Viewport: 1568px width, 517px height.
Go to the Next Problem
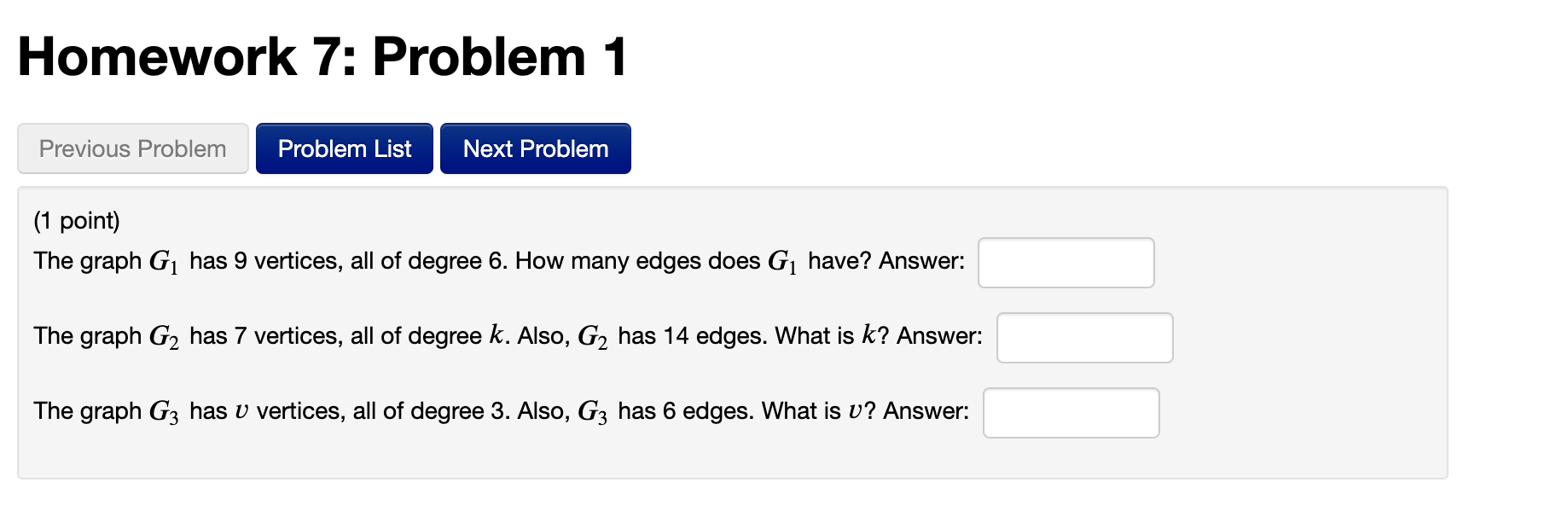536,148
